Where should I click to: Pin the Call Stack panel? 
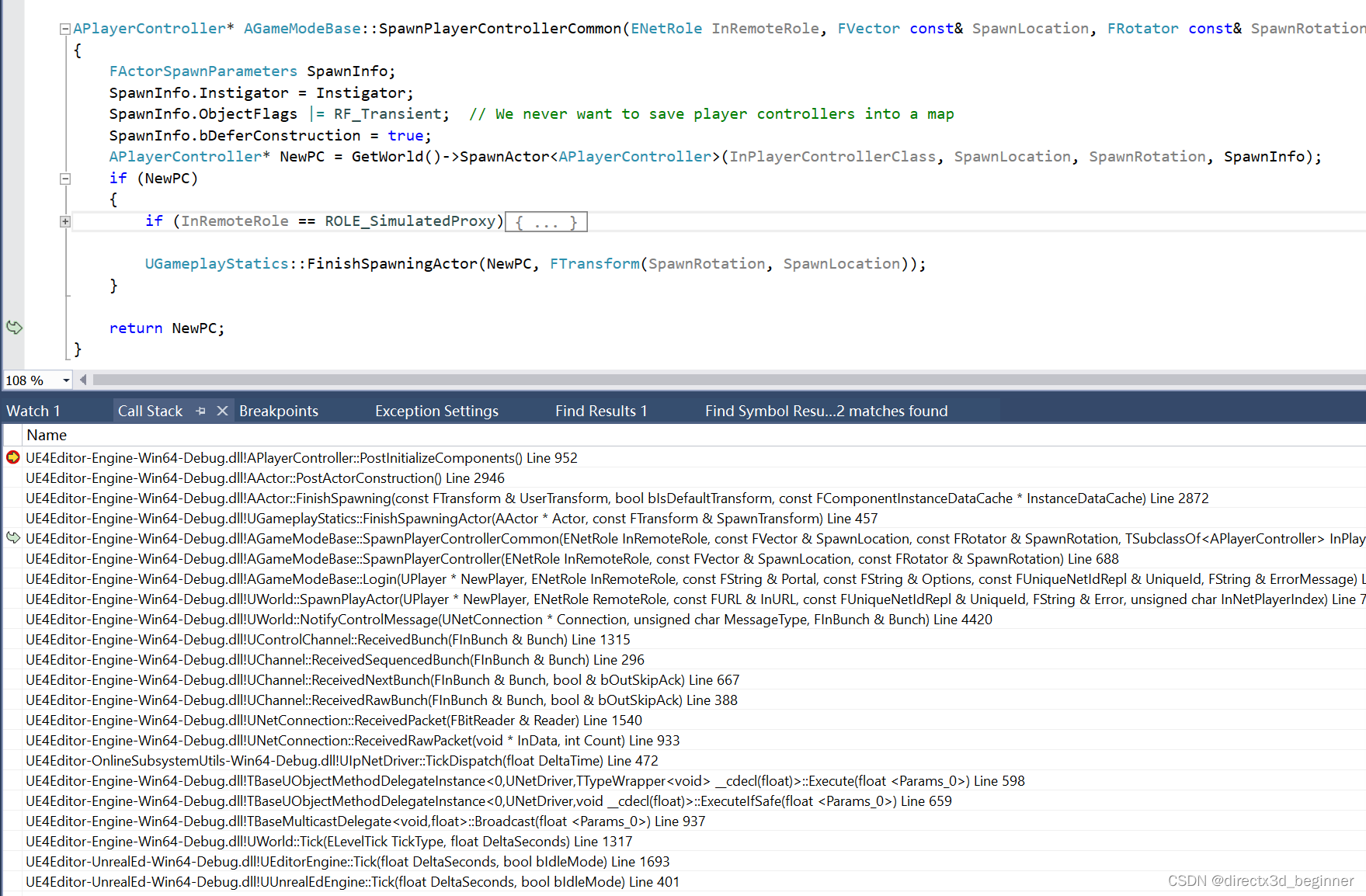[x=201, y=411]
